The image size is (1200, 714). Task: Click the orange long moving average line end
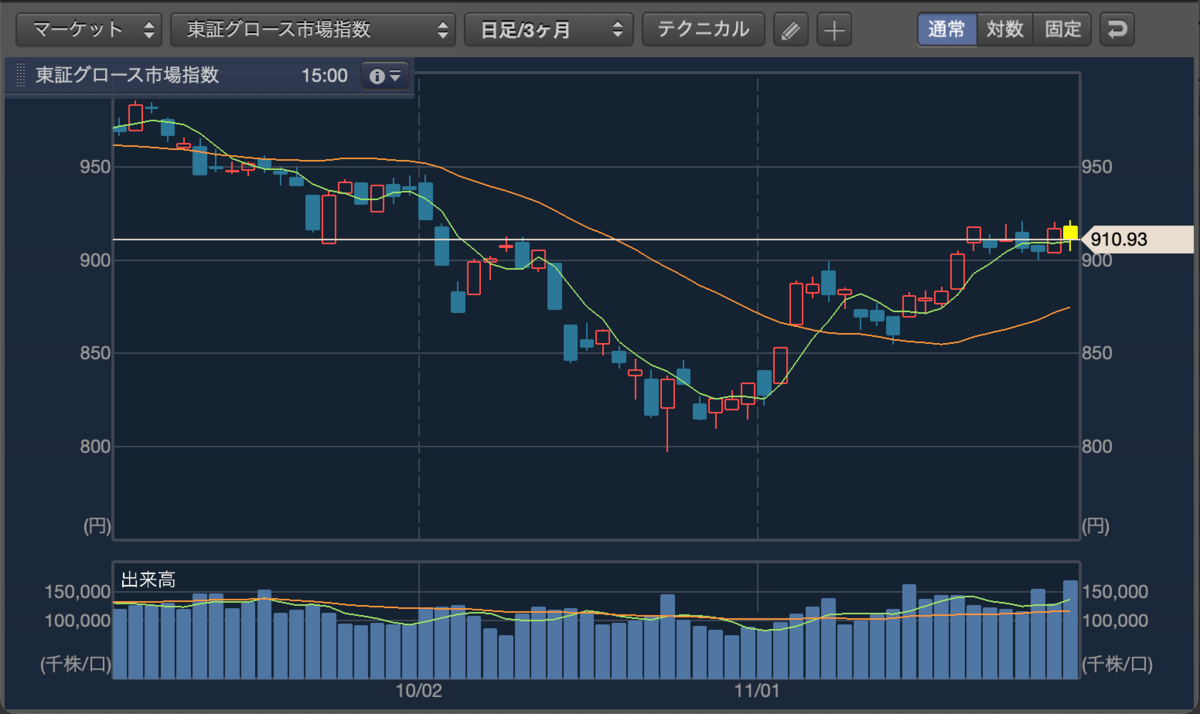1068,308
